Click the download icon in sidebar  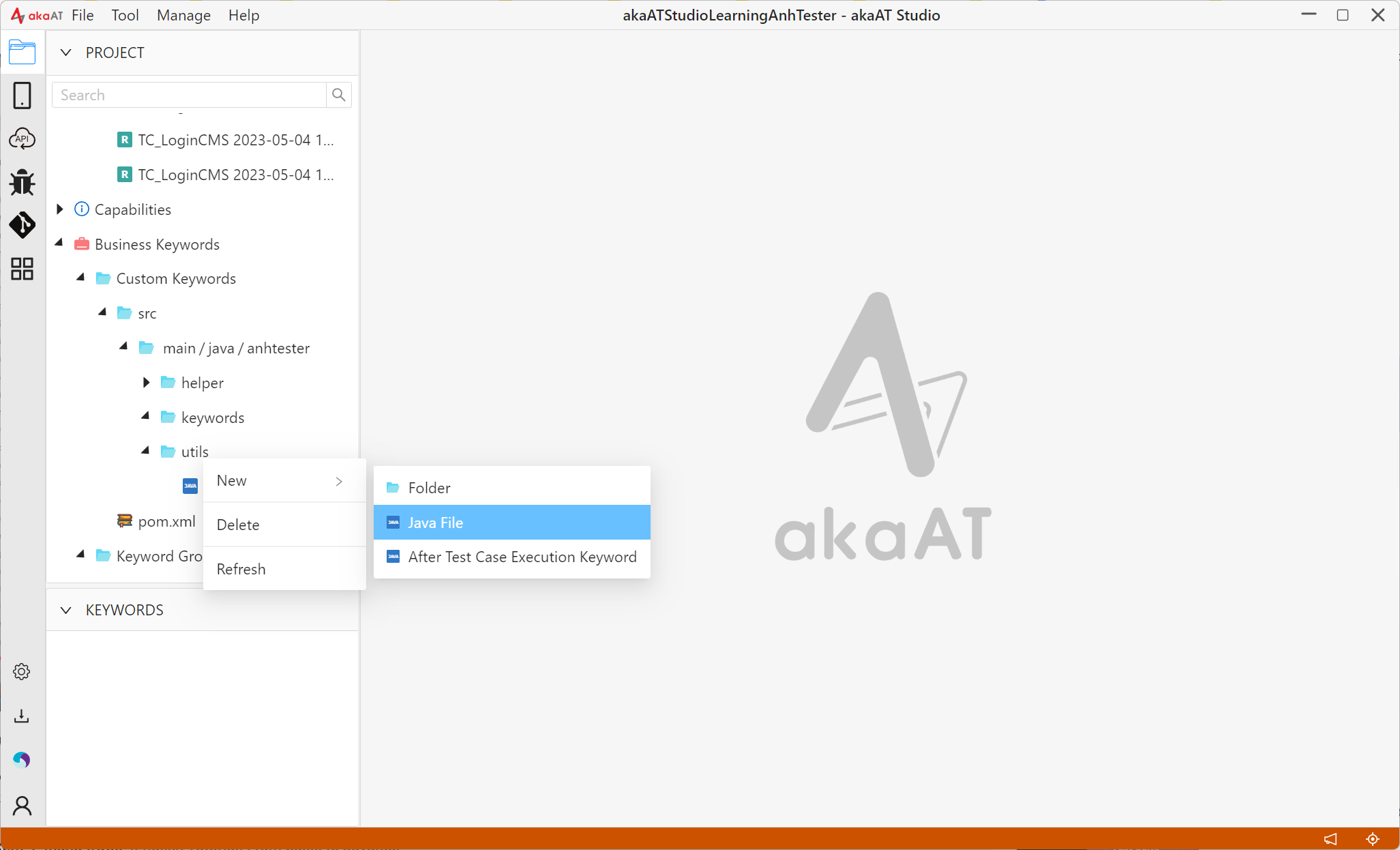tap(22, 716)
